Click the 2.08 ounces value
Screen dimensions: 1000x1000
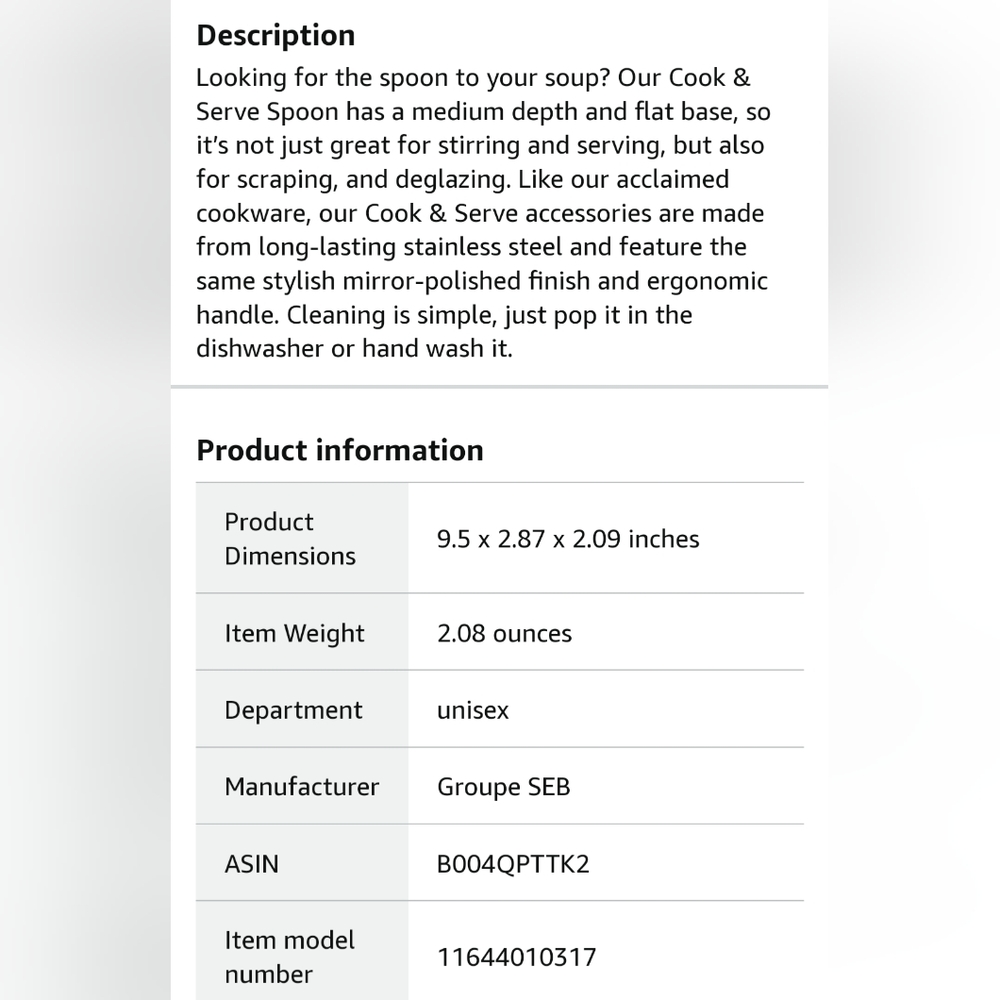(504, 633)
